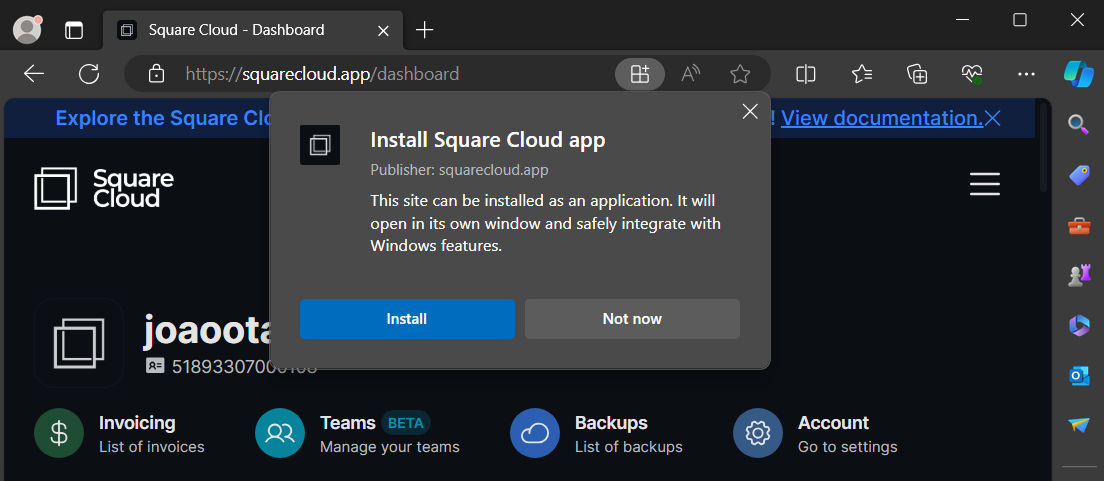Open the Collections icon
Viewport: 1104px width, 481px height.
pos(917,74)
